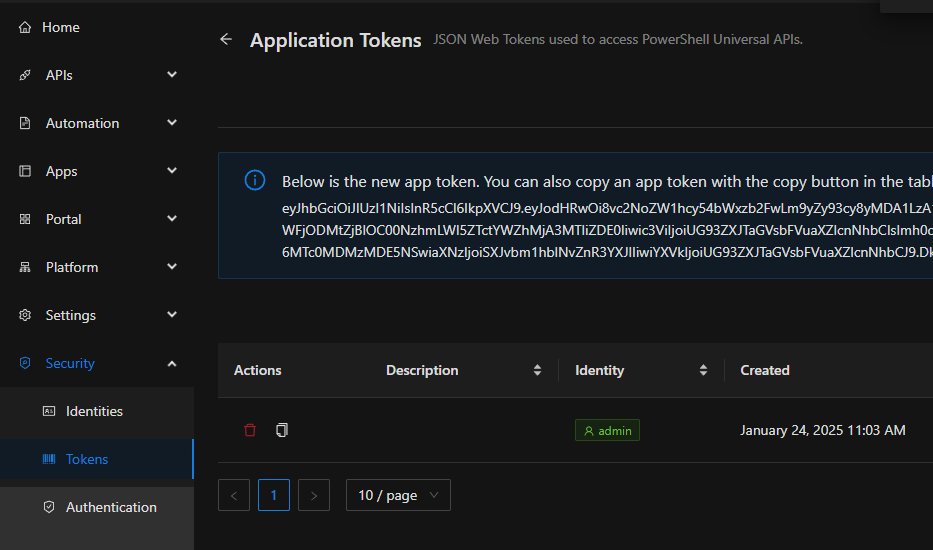933x550 pixels.
Task: Click the next page arrow button
Action: 314,495
